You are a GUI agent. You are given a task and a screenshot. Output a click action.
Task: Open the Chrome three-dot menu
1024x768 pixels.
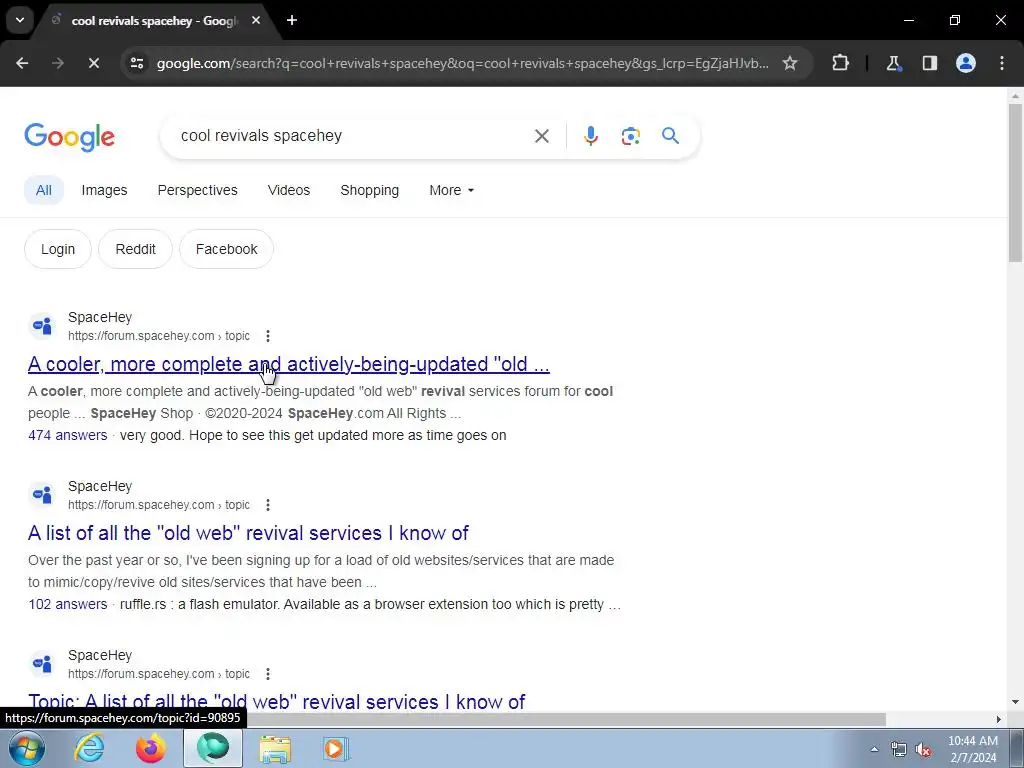(1002, 63)
